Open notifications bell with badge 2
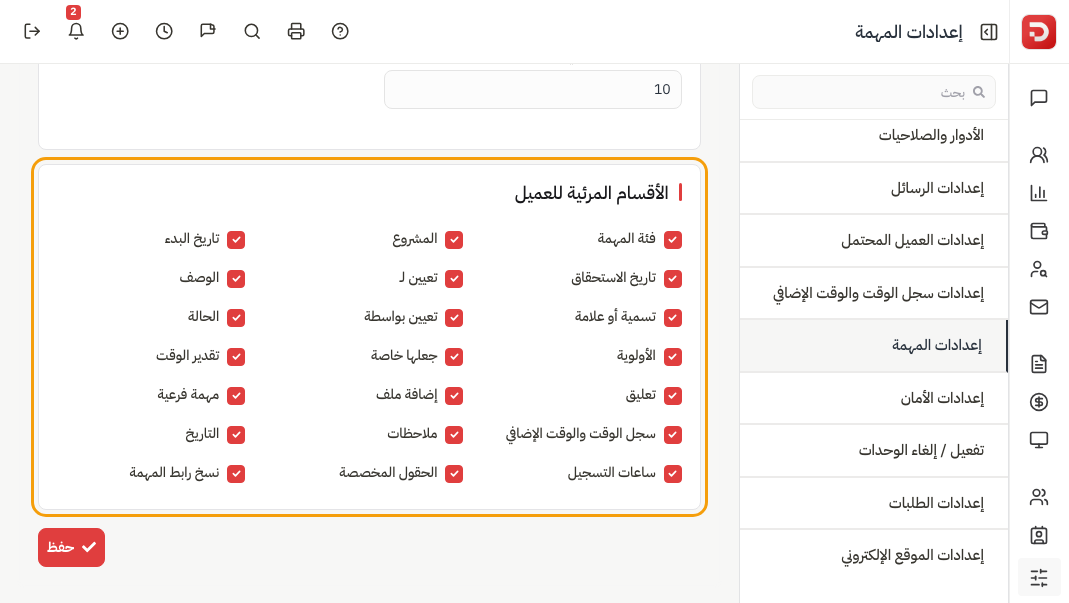The width and height of the screenshot is (1069, 603). 76,31
